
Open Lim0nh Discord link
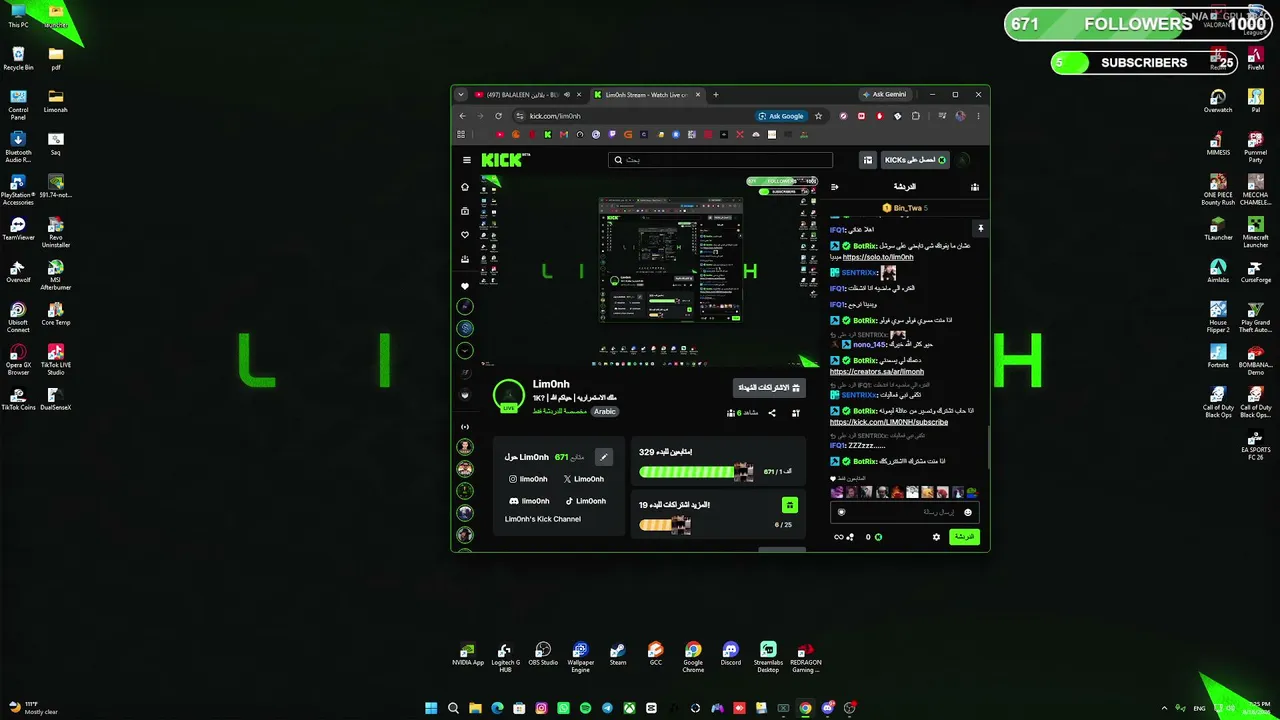tap(530, 501)
